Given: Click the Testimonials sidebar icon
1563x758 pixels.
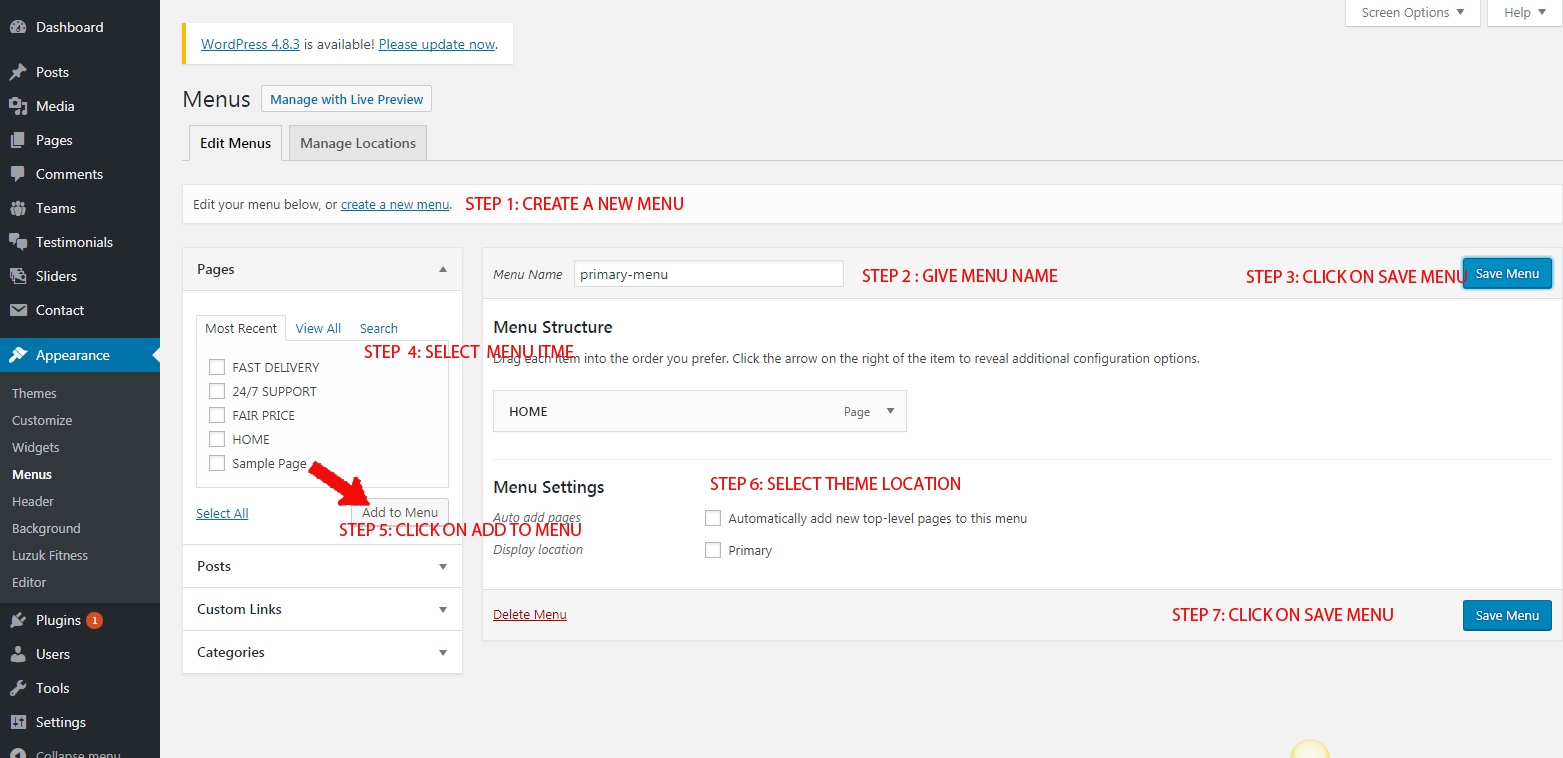Looking at the screenshot, I should pos(20,242).
